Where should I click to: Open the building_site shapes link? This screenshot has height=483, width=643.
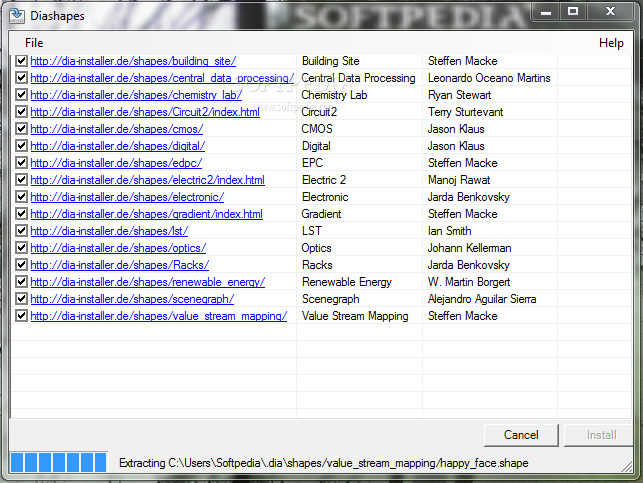133,61
